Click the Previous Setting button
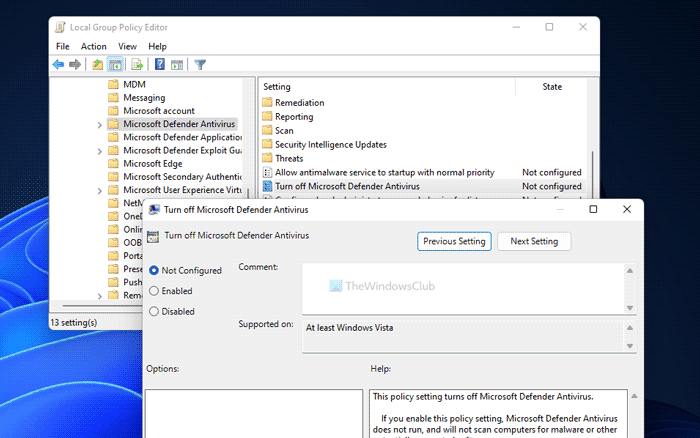700x438 pixels. pyautogui.click(x=454, y=241)
